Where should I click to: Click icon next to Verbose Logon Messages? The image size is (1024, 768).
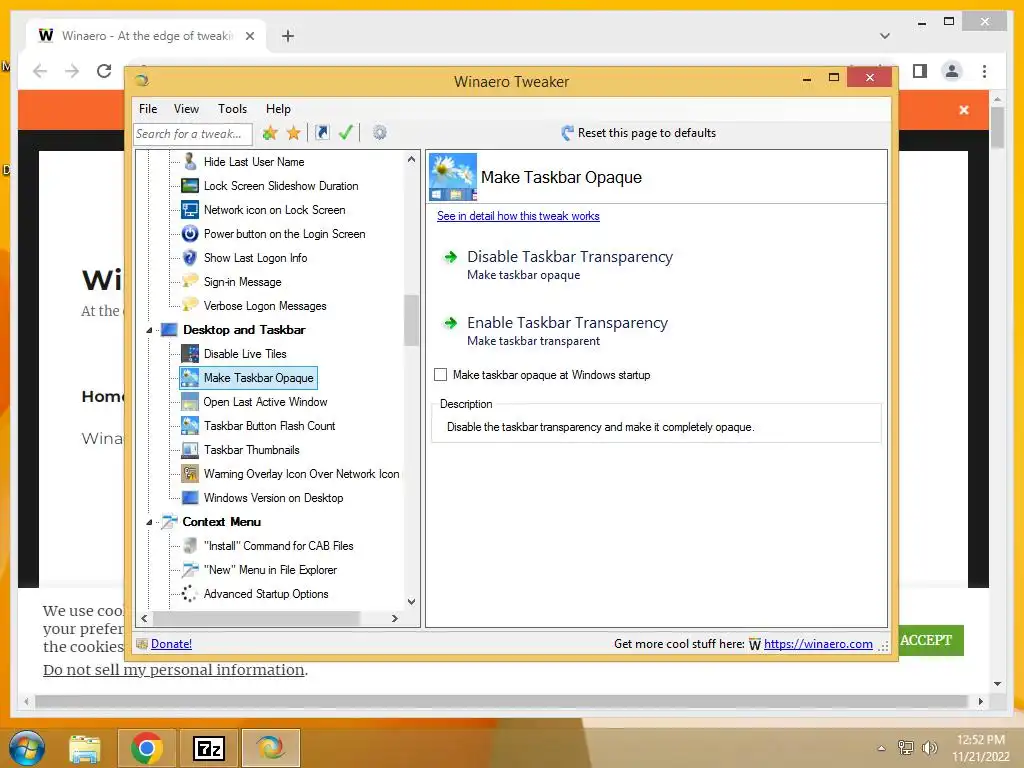click(190, 305)
